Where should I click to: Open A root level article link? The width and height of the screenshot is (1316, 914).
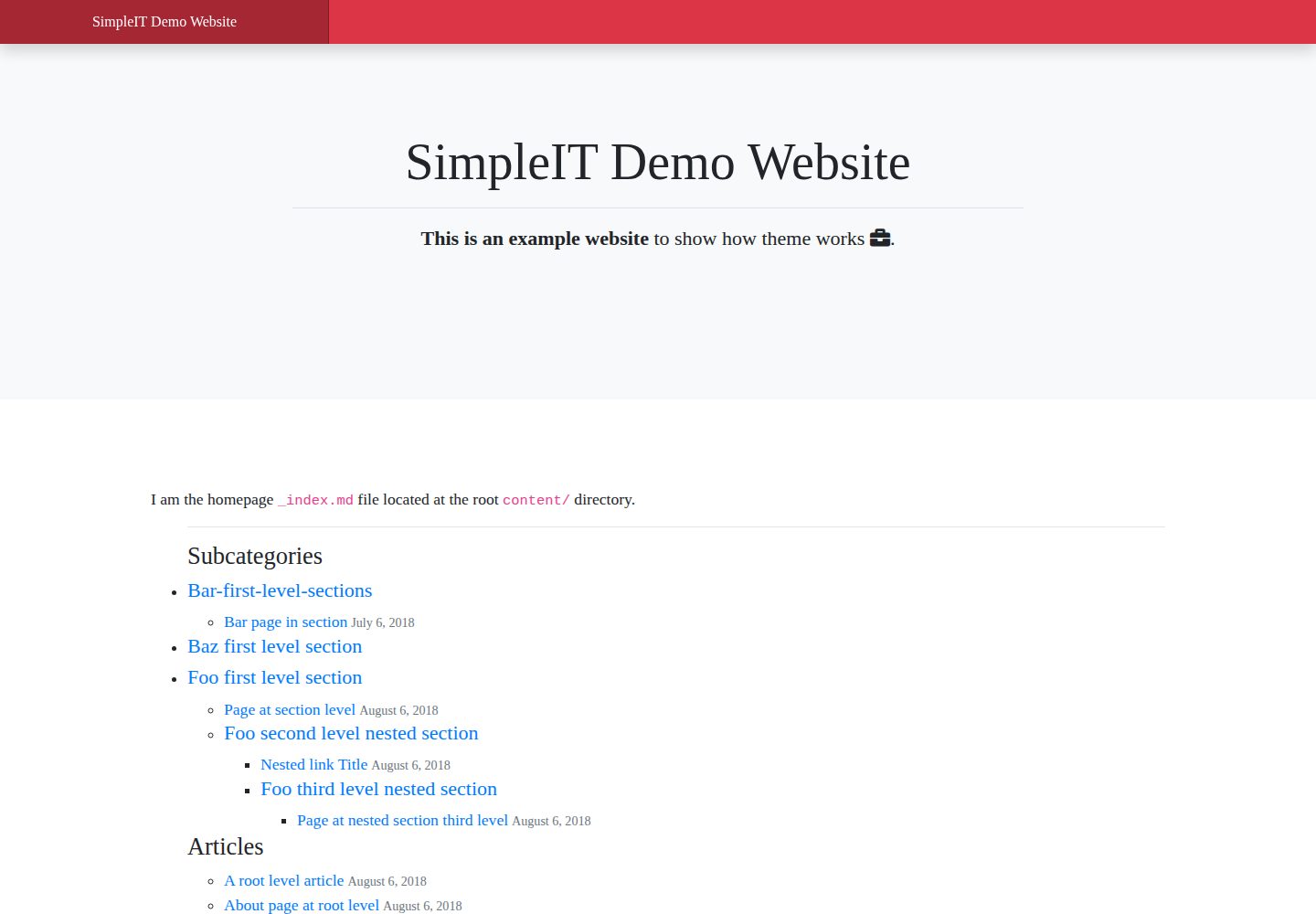click(x=284, y=880)
